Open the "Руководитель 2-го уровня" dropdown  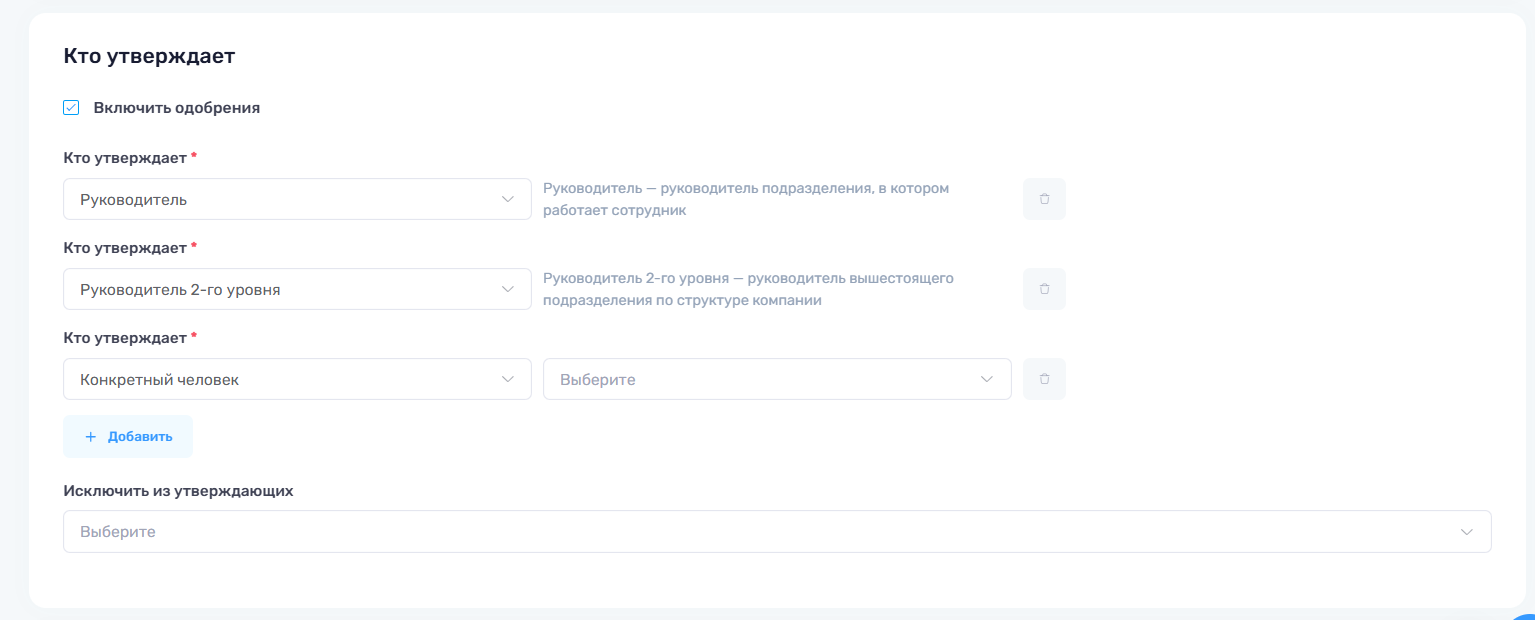280,289
